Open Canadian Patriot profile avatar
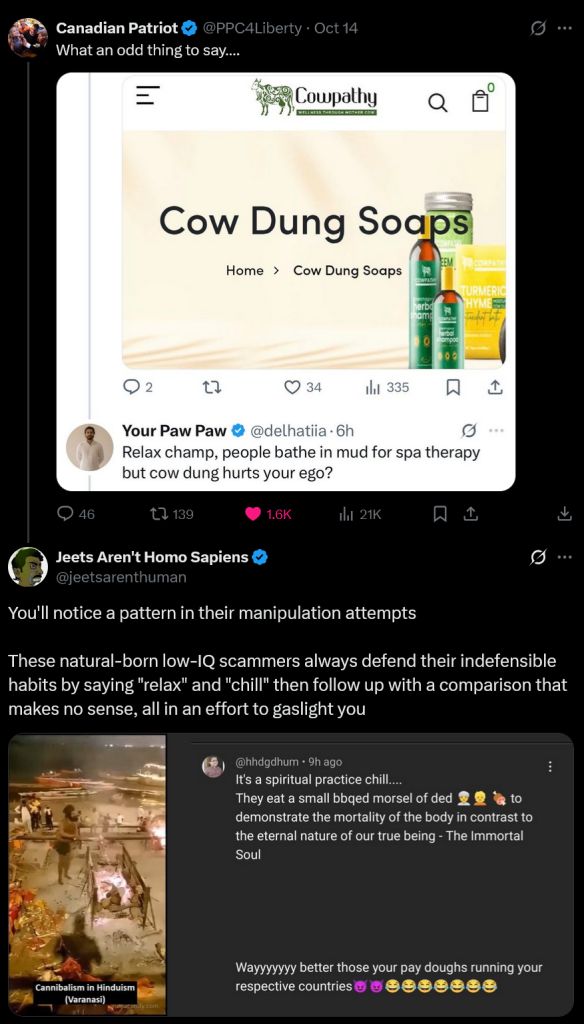The width and height of the screenshot is (584, 1024). pyautogui.click(x=27, y=37)
